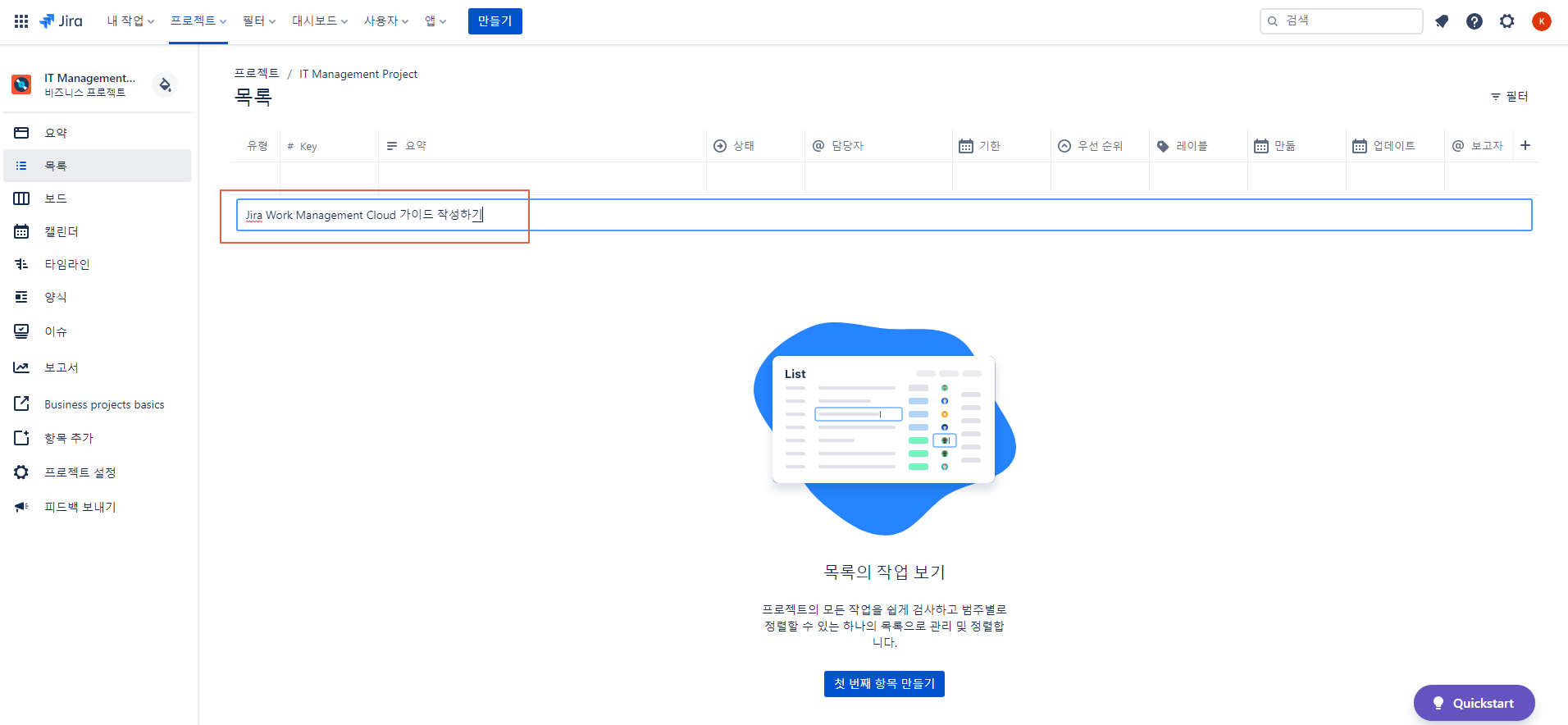The height and width of the screenshot is (725, 1568).
Task: Click the add column plus icon
Action: click(1525, 146)
